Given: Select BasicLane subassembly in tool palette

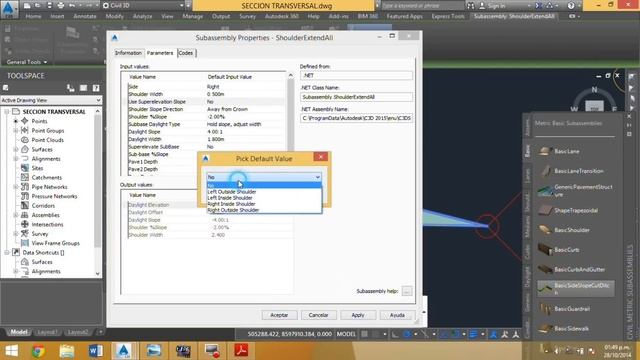Looking at the screenshot, I should tap(567, 151).
